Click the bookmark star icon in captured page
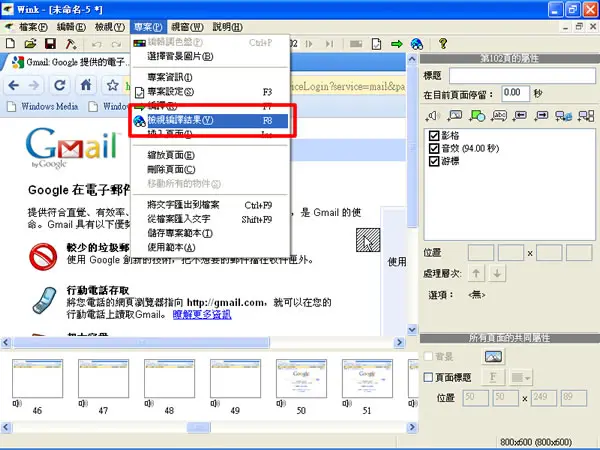The image size is (600, 450). coord(112,85)
